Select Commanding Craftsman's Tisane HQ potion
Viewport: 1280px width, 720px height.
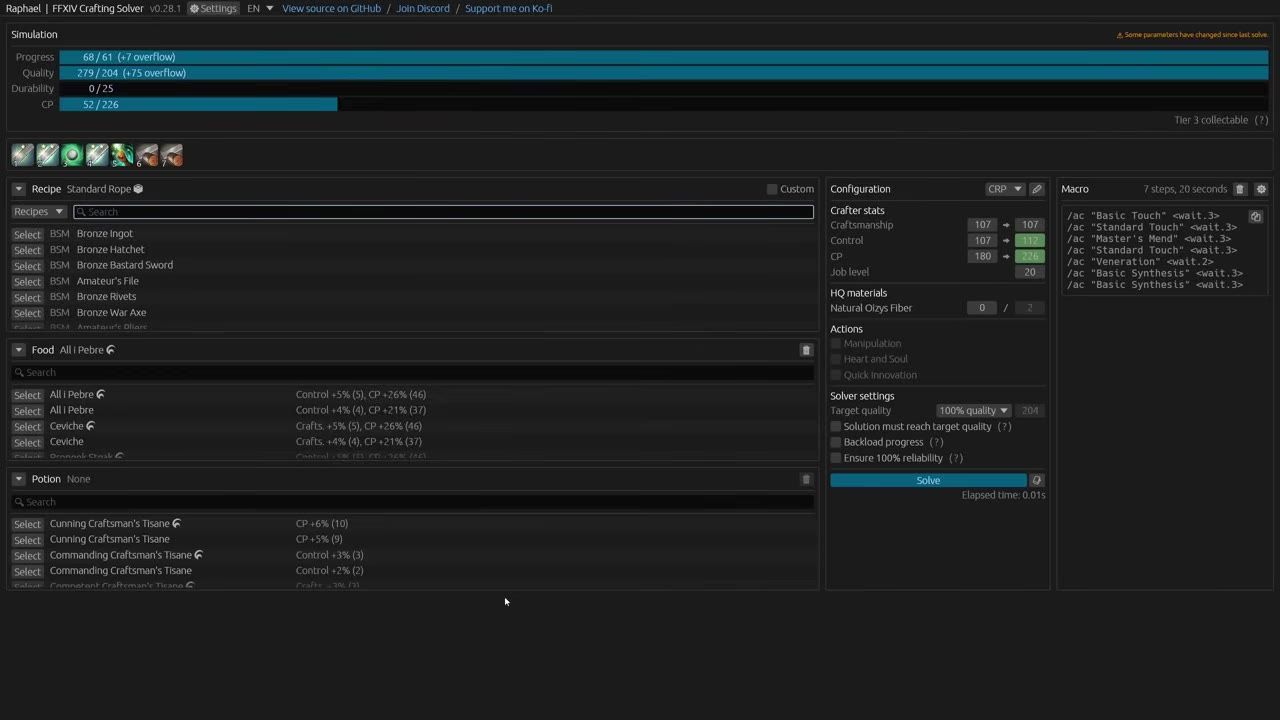27,556
